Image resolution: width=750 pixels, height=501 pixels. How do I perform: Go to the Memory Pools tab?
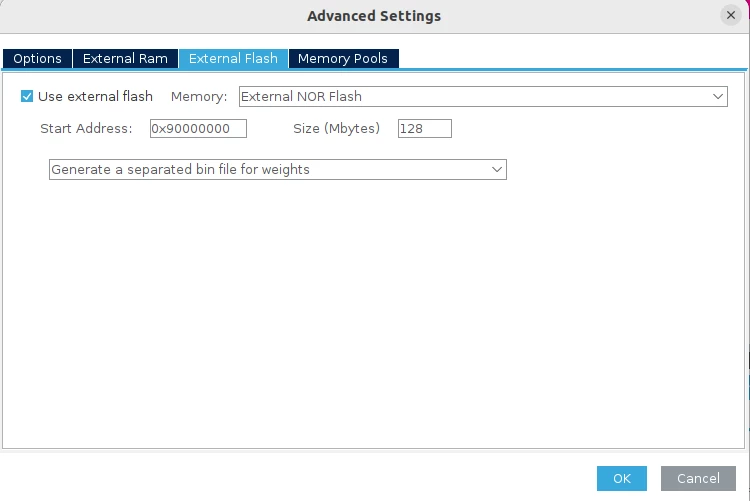pyautogui.click(x=343, y=58)
